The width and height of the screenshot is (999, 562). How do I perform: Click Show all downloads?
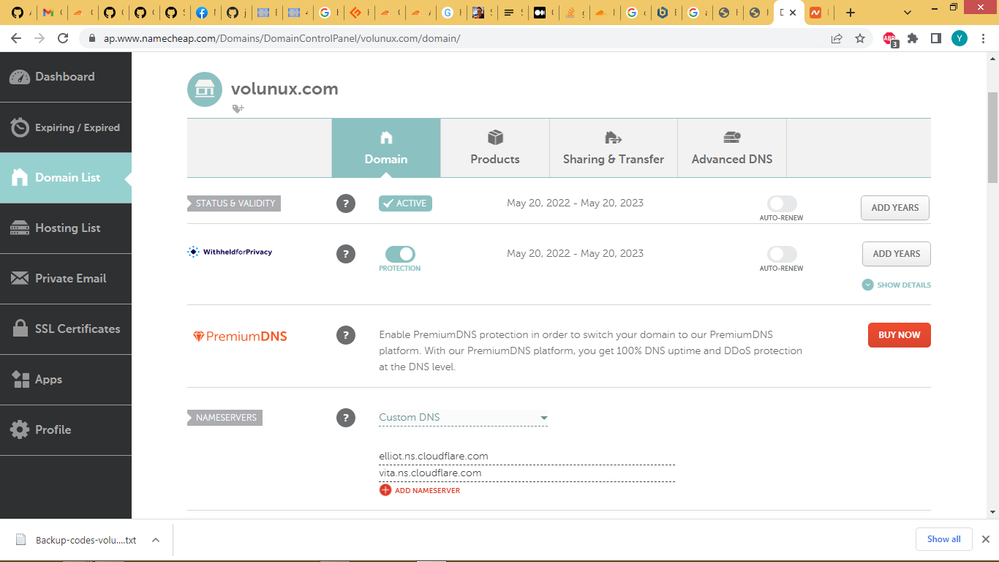pos(944,539)
